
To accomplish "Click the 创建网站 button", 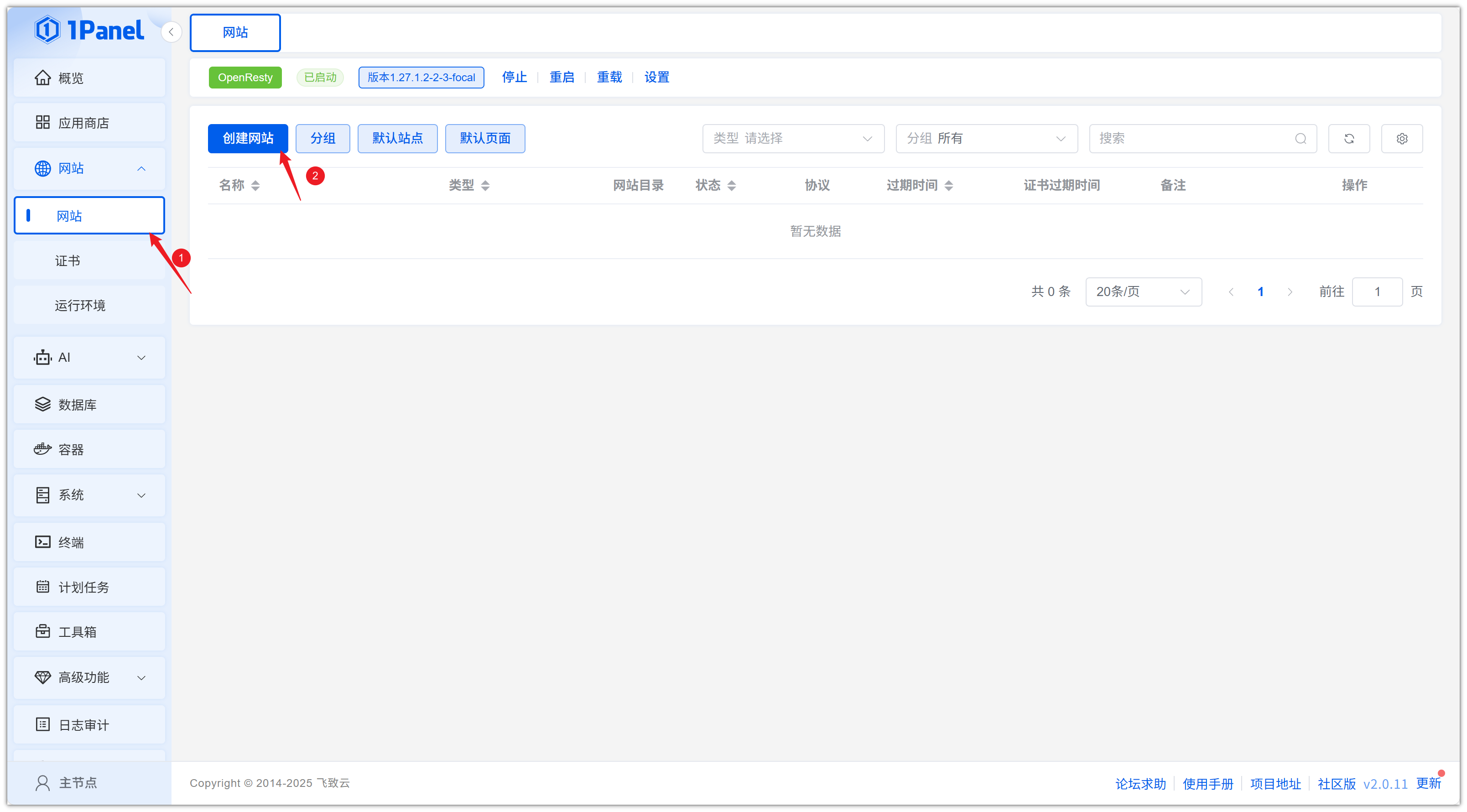I will coord(248,138).
